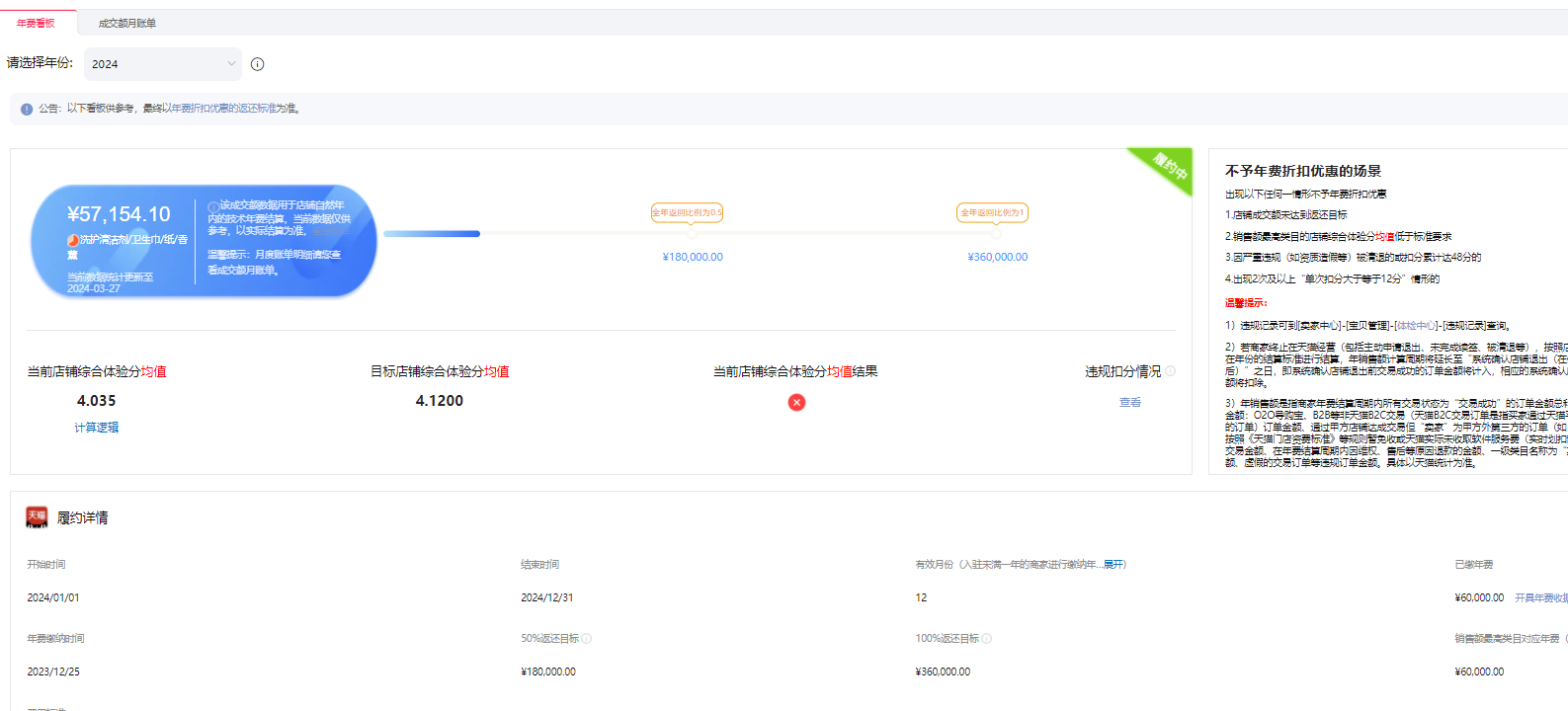The height and width of the screenshot is (711, 1568).
Task: Click help icon next to 50%返还目标
Action: 587,639
